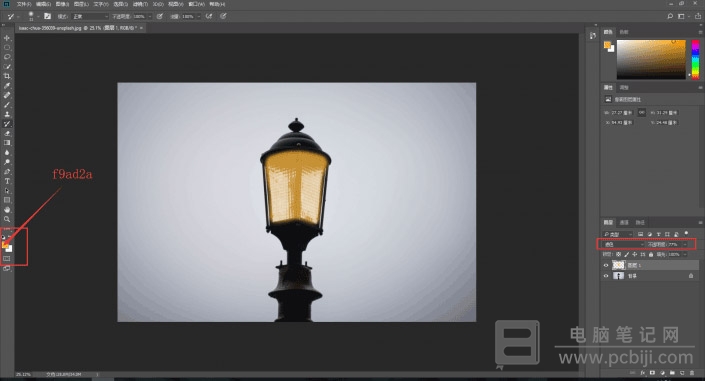Select the Clone Stamp tool
The image size is (705, 381).
(7, 114)
